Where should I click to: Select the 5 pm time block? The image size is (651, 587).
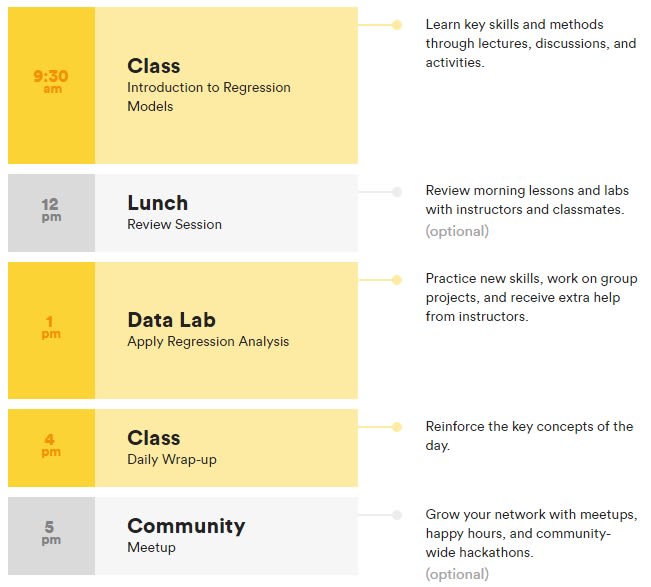tap(51, 536)
